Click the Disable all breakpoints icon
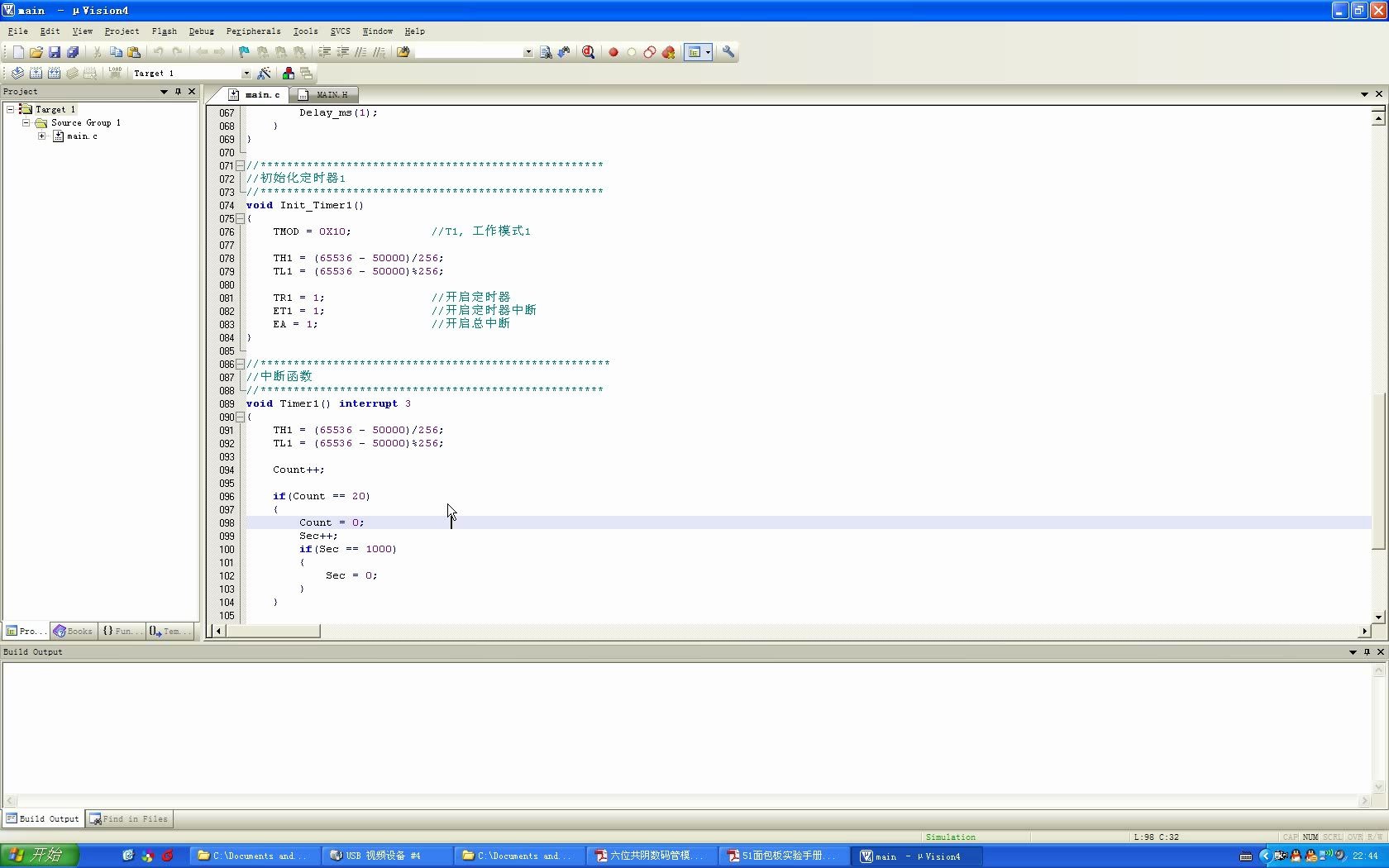 (650, 52)
